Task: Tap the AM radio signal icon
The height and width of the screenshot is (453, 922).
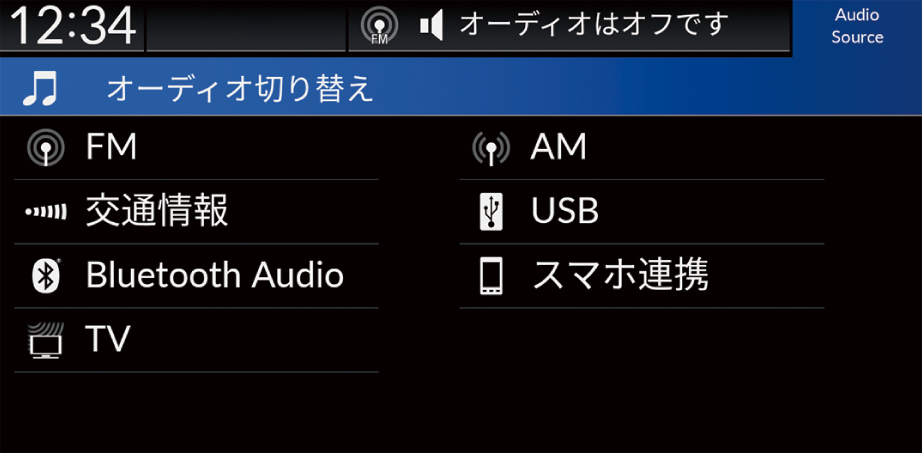Action: click(x=491, y=148)
